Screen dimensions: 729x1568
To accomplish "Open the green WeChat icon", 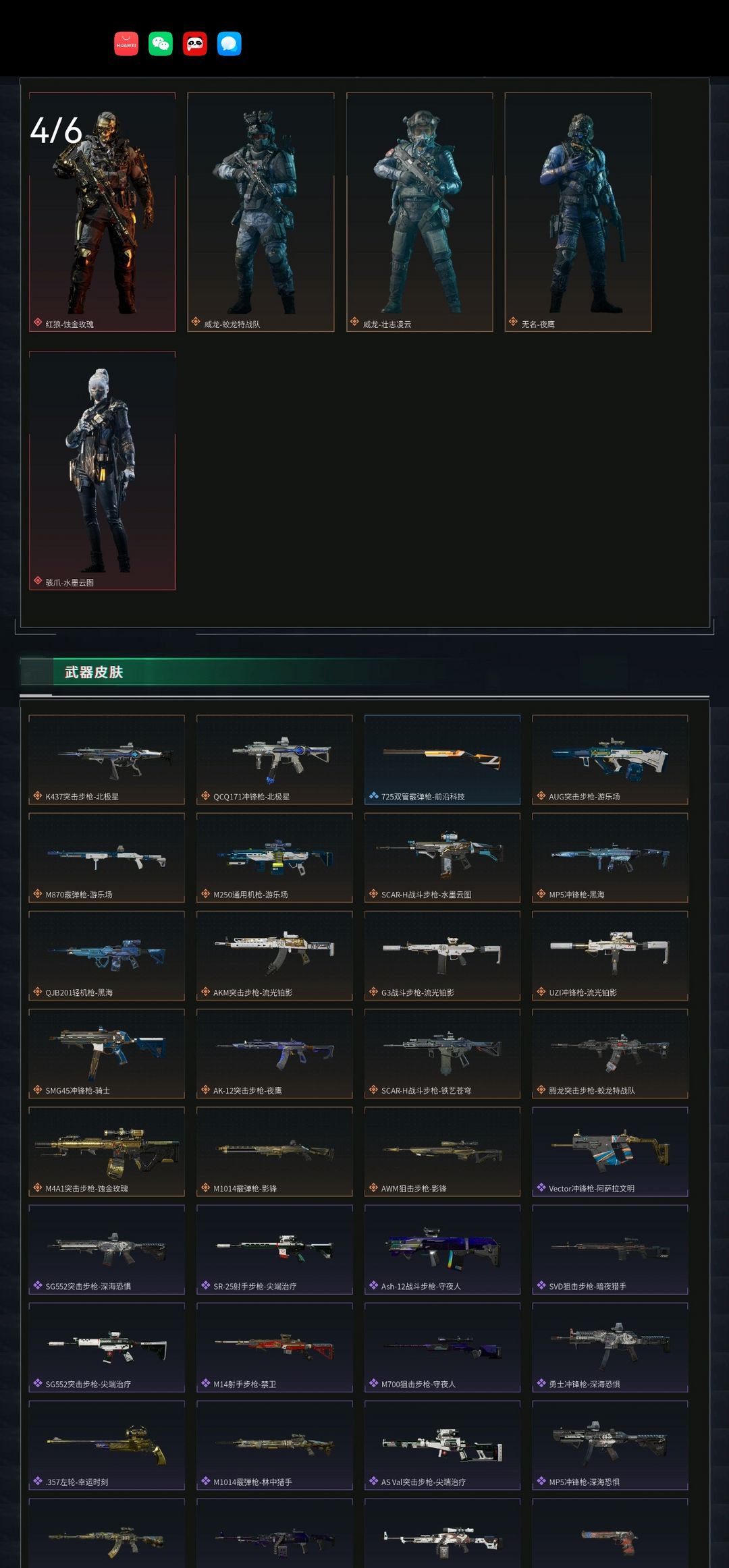I will point(161,44).
